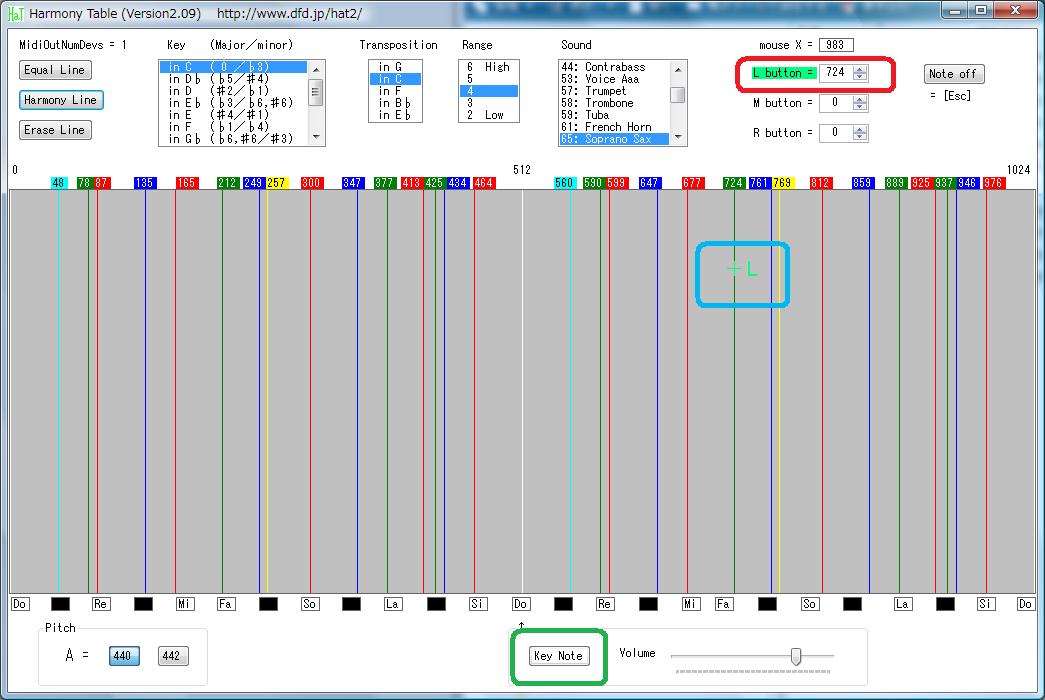Click the red 165 line marker
Viewport: 1045px width, 700px height.
[187, 183]
